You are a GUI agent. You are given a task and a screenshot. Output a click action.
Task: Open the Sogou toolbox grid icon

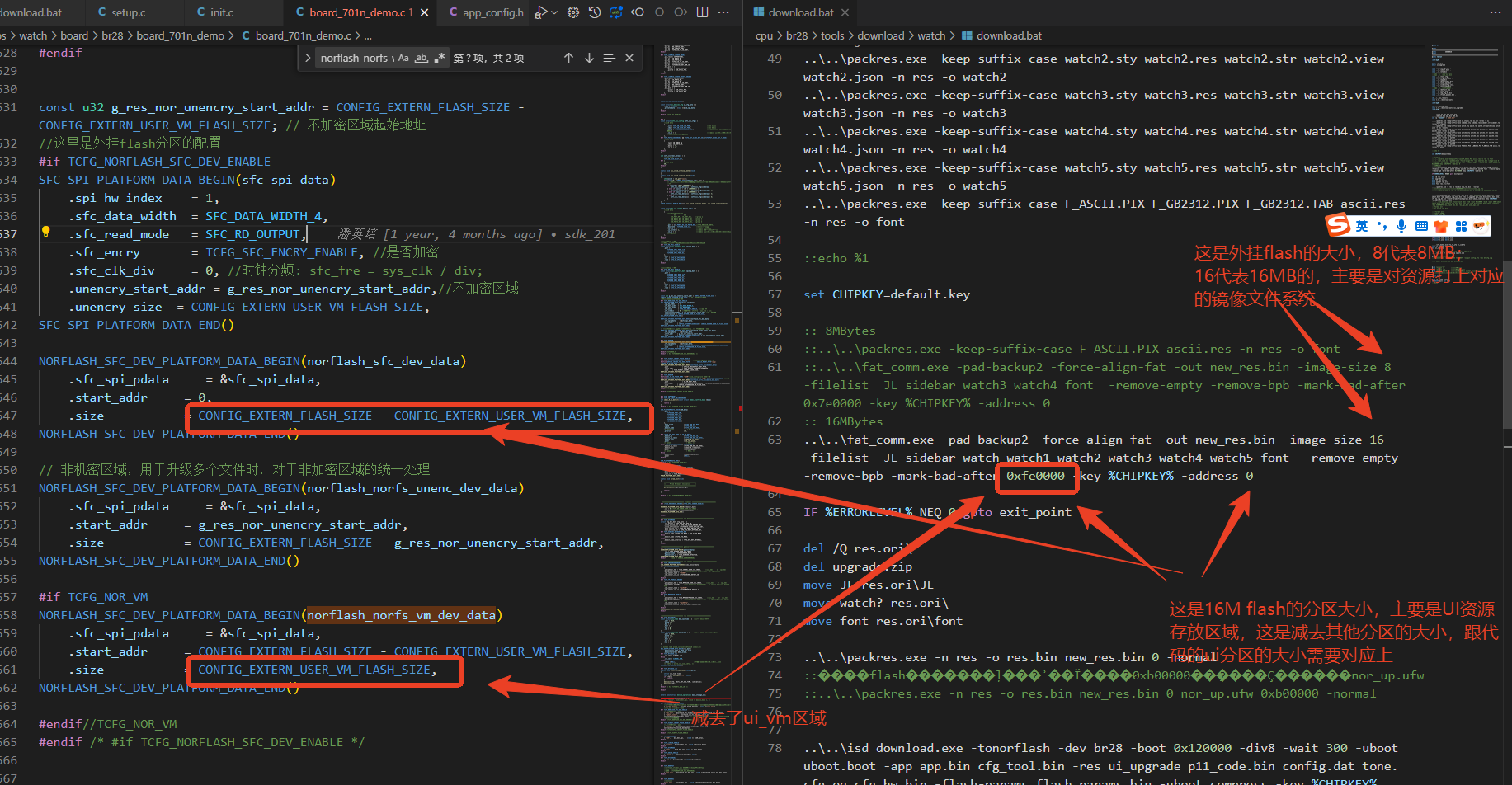click(1461, 226)
